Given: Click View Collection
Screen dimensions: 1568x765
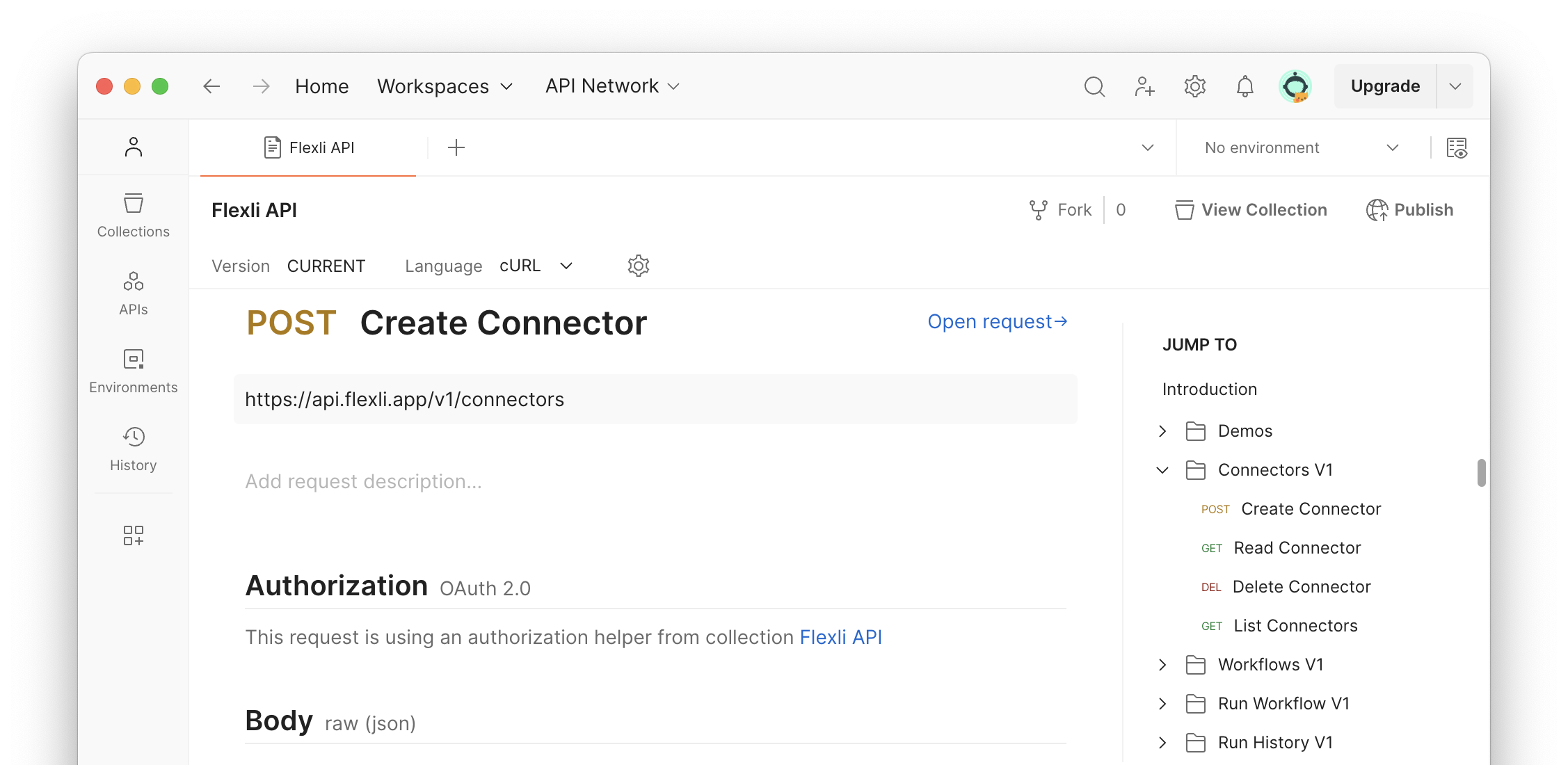Looking at the screenshot, I should pyautogui.click(x=1251, y=210).
